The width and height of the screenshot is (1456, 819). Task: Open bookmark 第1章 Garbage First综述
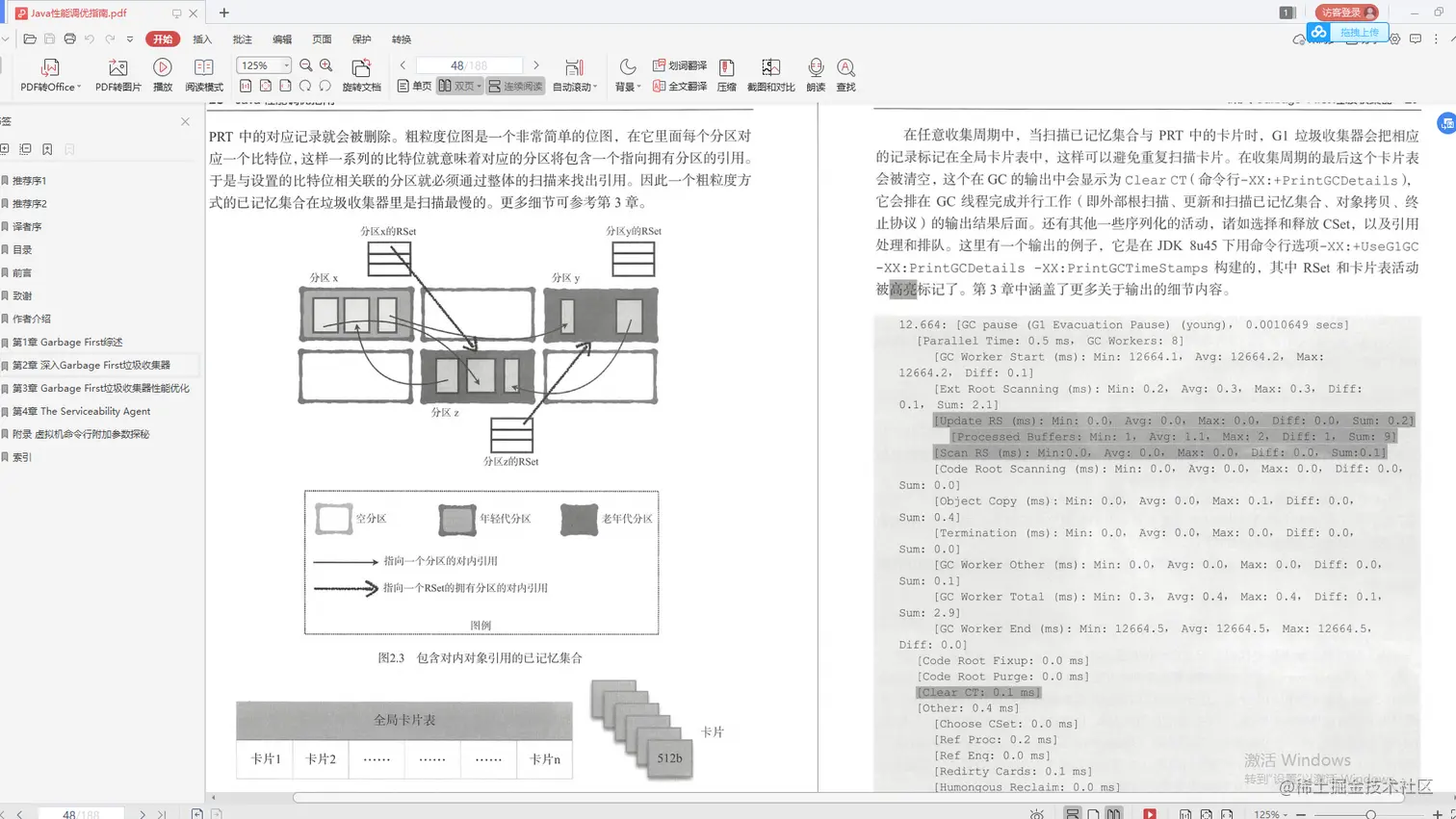[x=67, y=342]
